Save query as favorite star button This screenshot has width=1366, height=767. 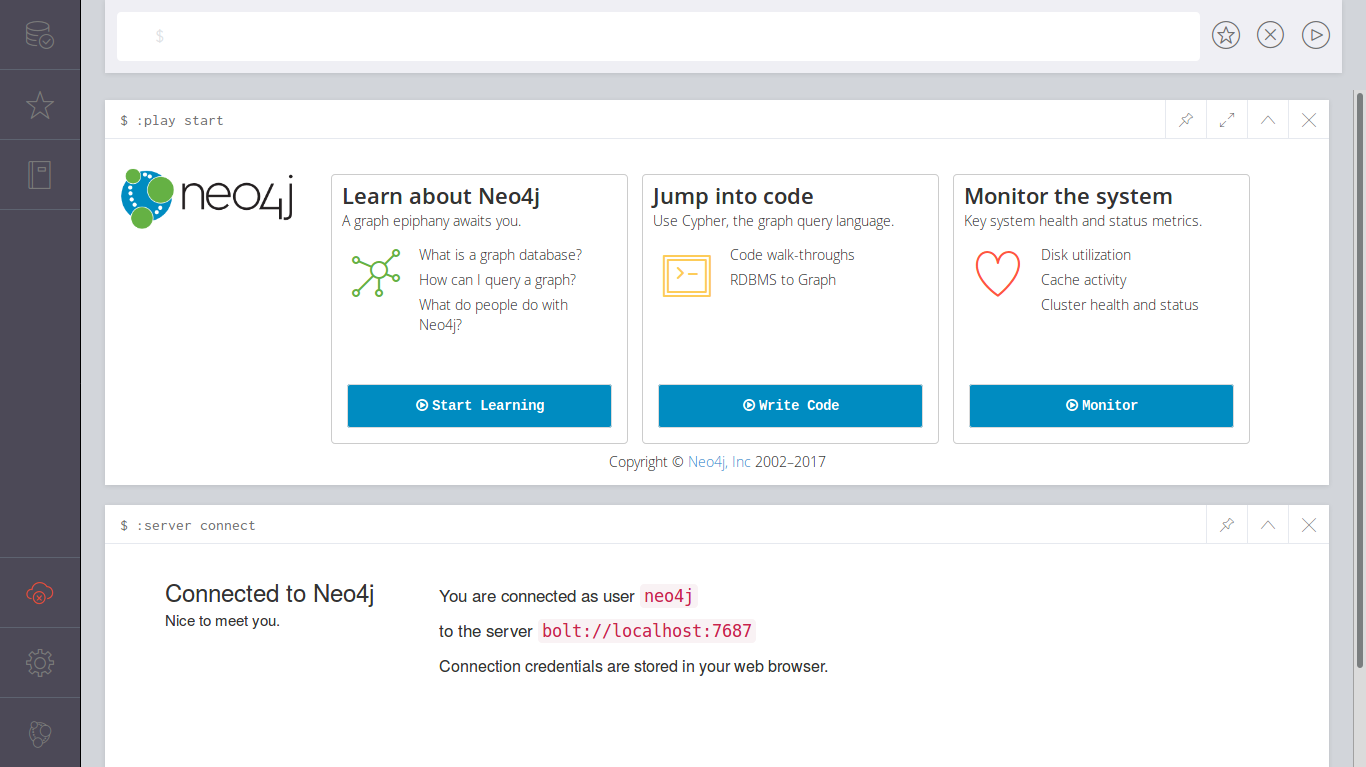1226,36
